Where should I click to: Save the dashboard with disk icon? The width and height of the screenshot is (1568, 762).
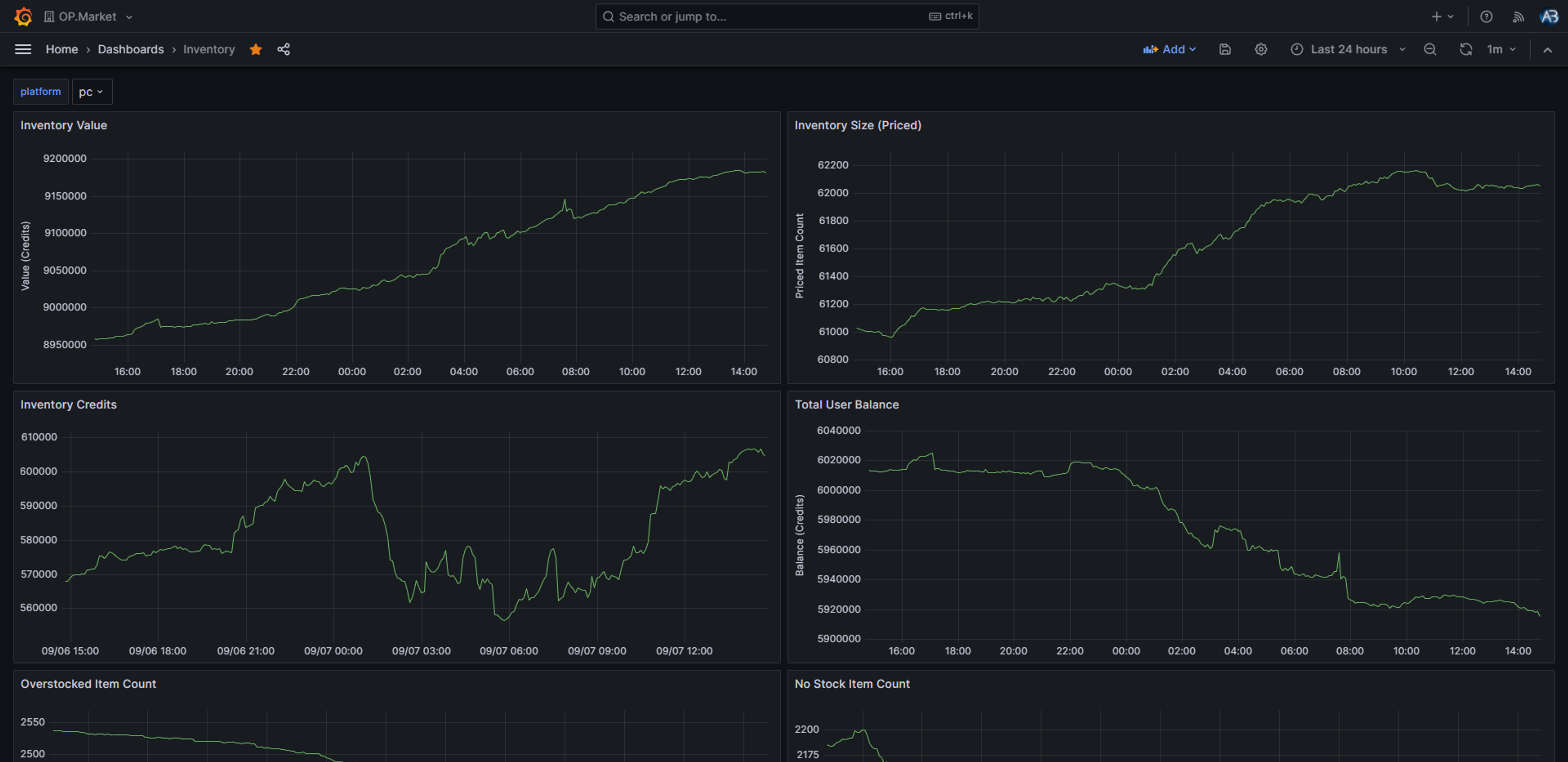click(x=1225, y=49)
